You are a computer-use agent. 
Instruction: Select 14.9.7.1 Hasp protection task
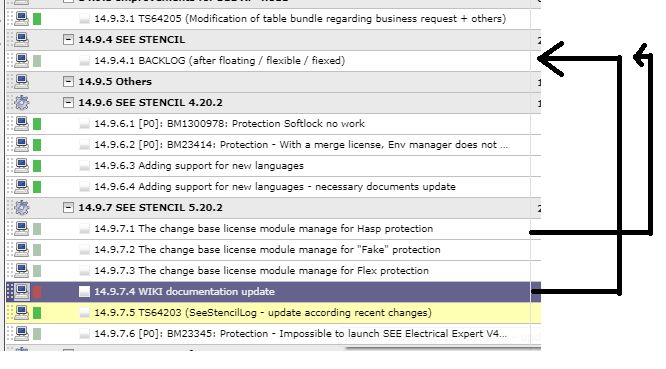(x=263, y=229)
